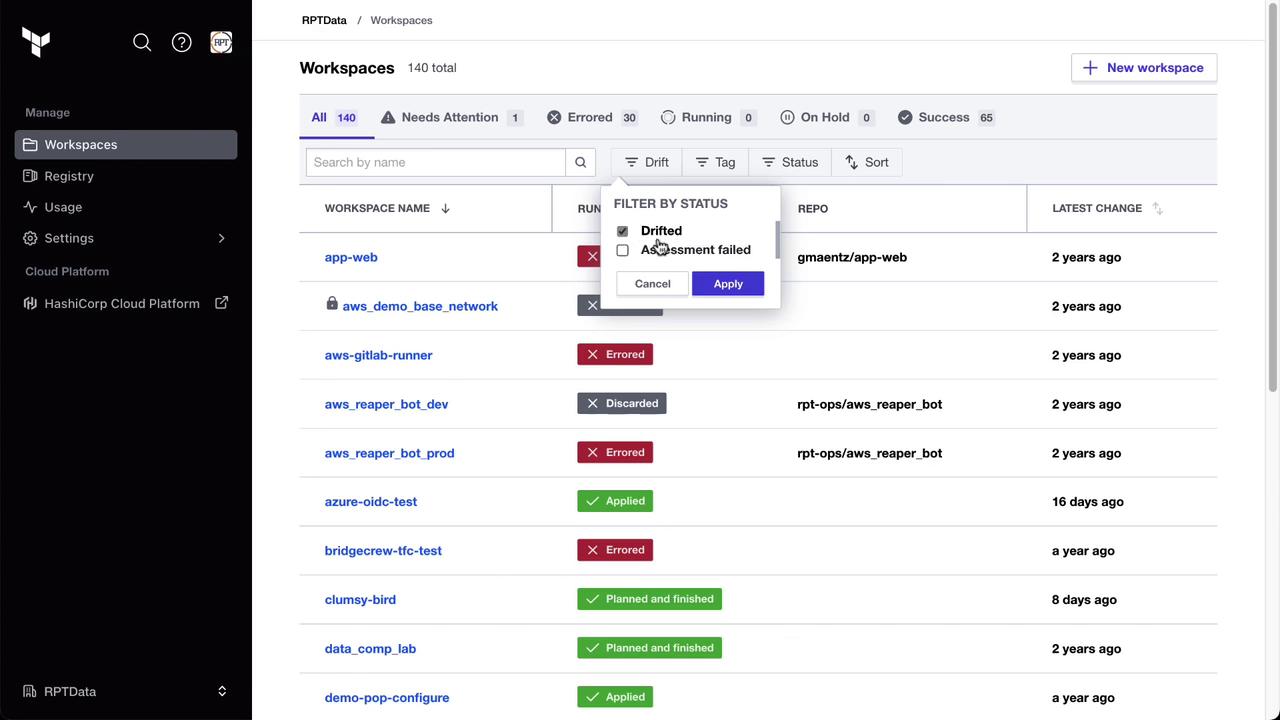Click the lock icon beside aws_demo_base_network

pos(332,304)
